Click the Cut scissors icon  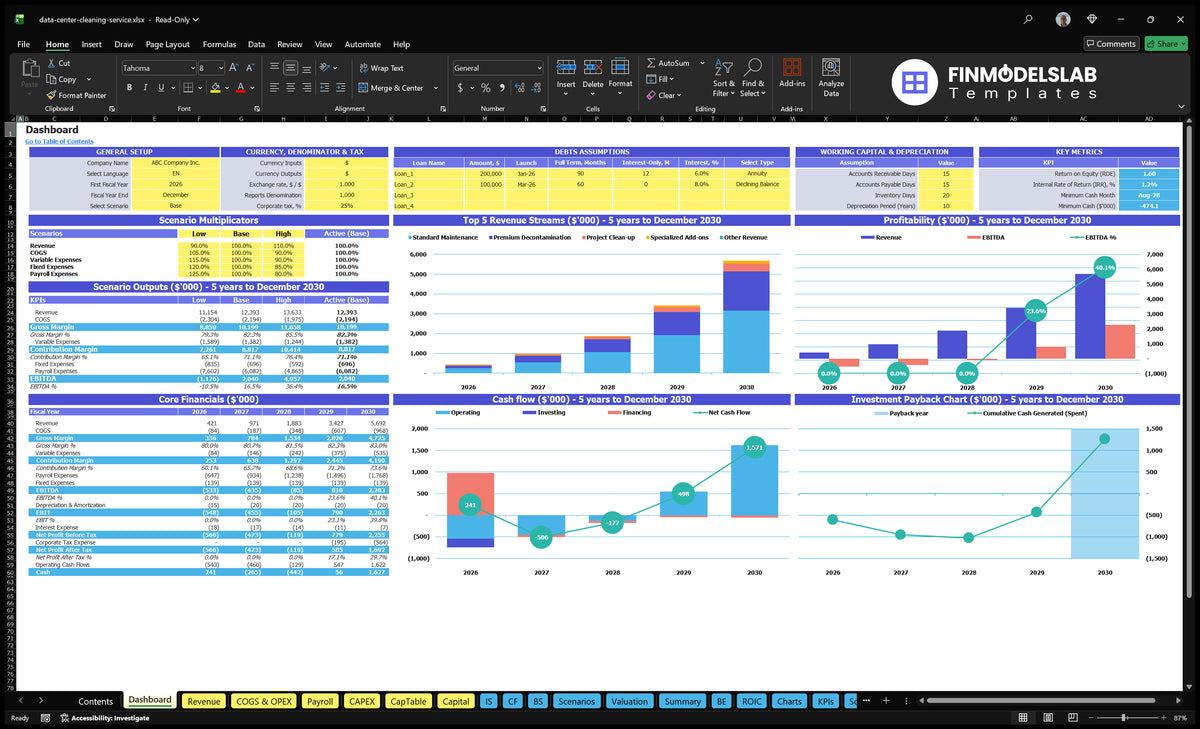[x=51, y=63]
